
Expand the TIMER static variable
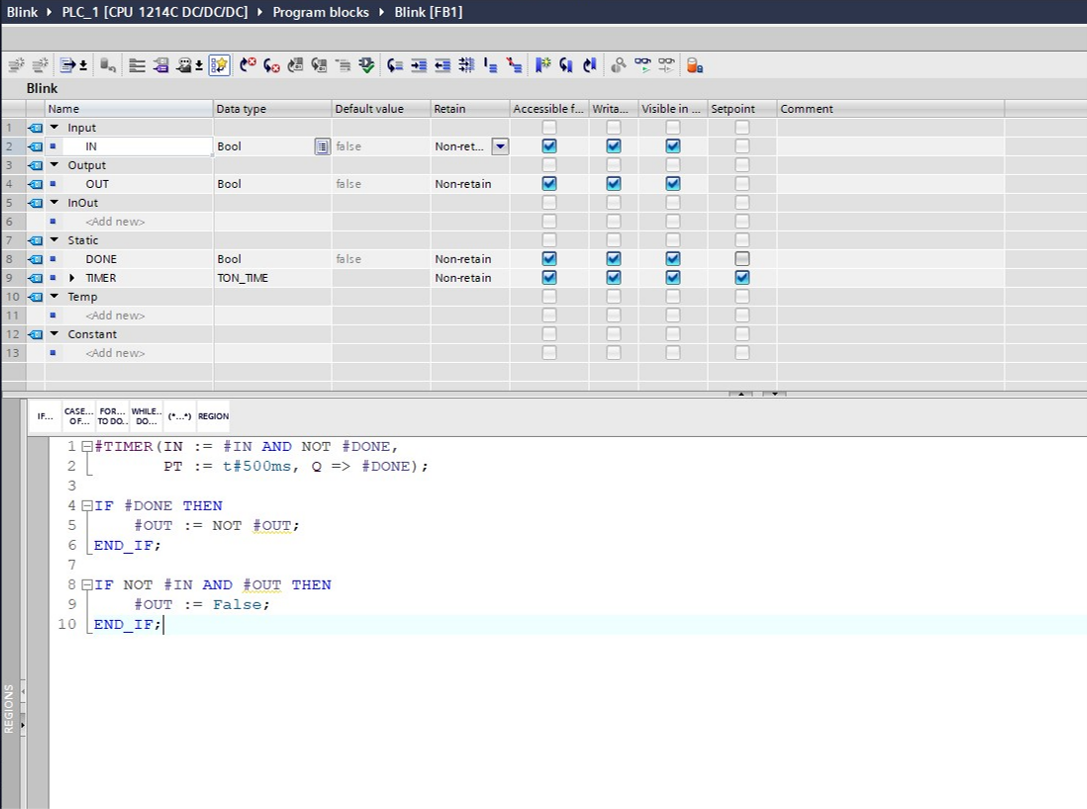click(71, 278)
